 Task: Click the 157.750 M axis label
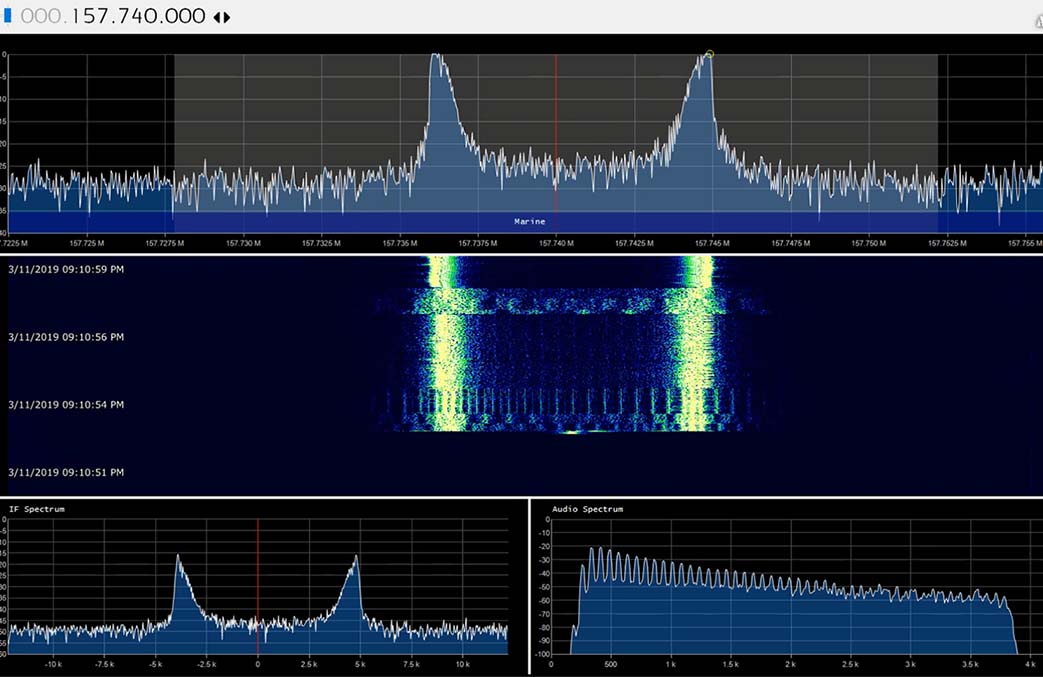coord(869,243)
